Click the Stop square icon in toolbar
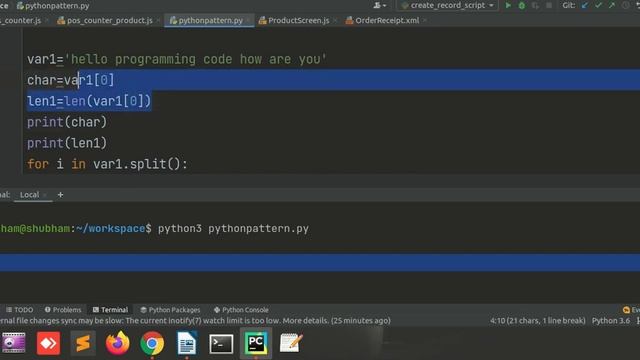Screen dimensions: 640x360 [x=549, y=6]
